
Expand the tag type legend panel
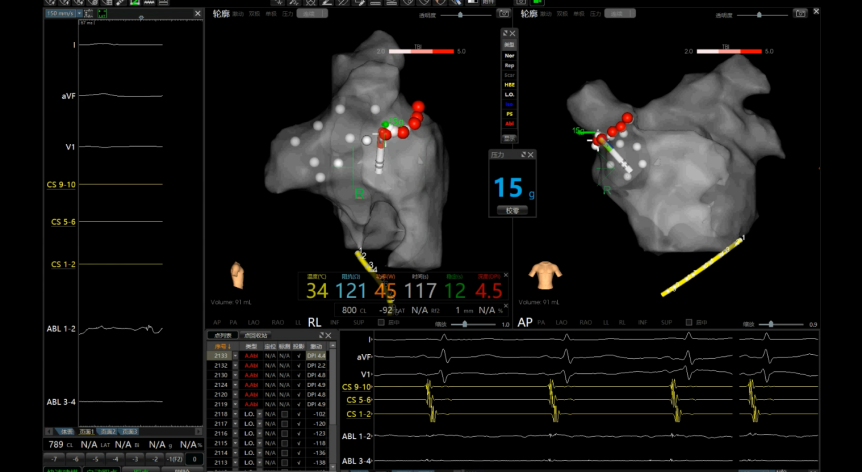coord(505,34)
